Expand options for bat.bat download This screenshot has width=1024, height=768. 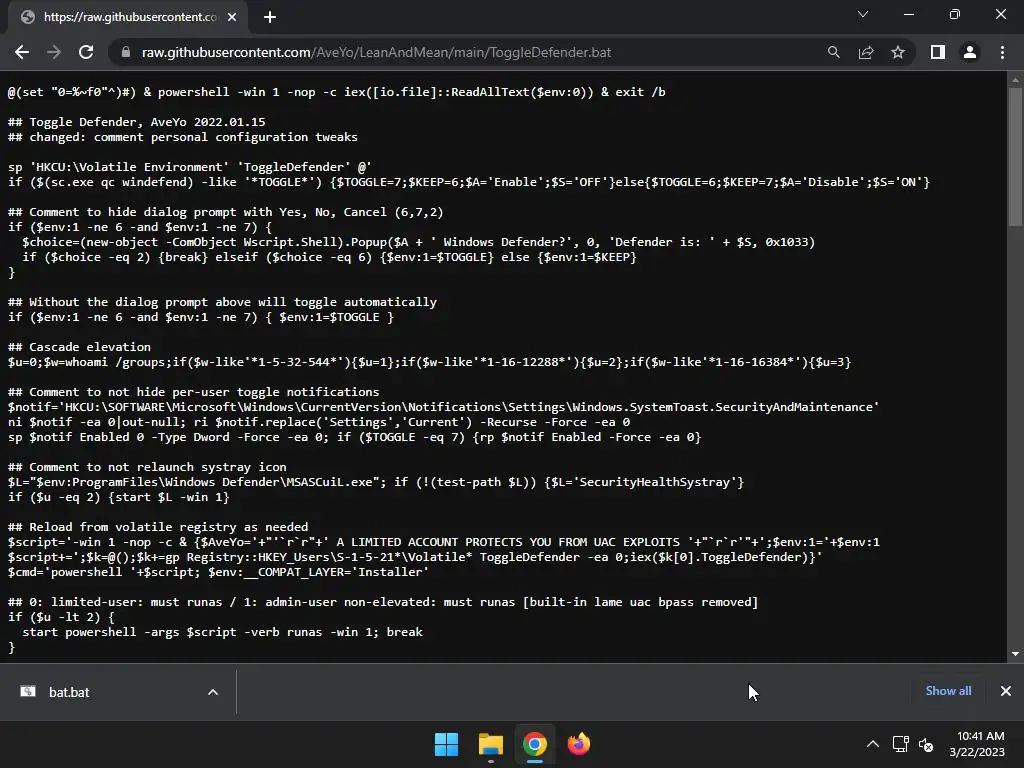tap(212, 692)
